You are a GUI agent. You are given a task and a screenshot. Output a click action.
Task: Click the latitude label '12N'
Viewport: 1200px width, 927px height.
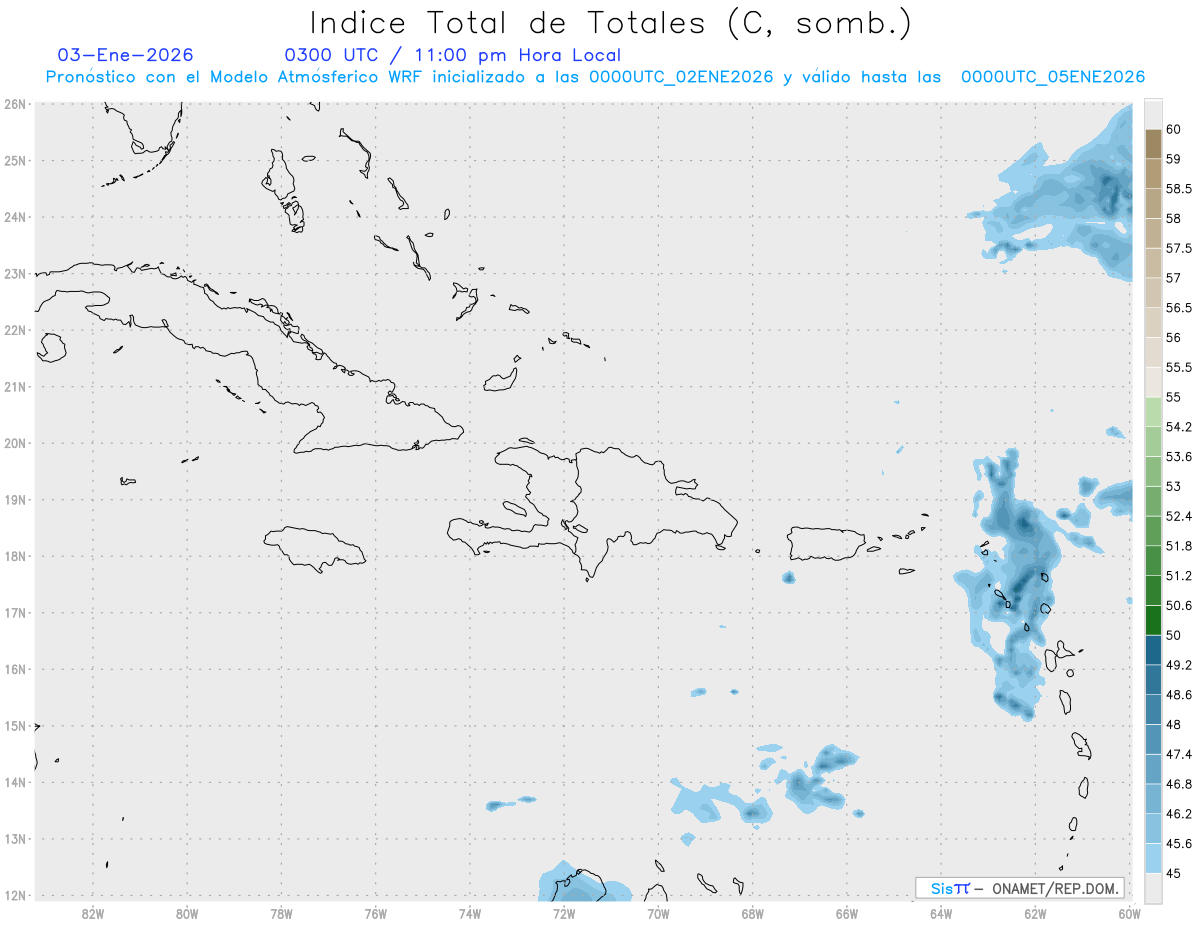15,896
